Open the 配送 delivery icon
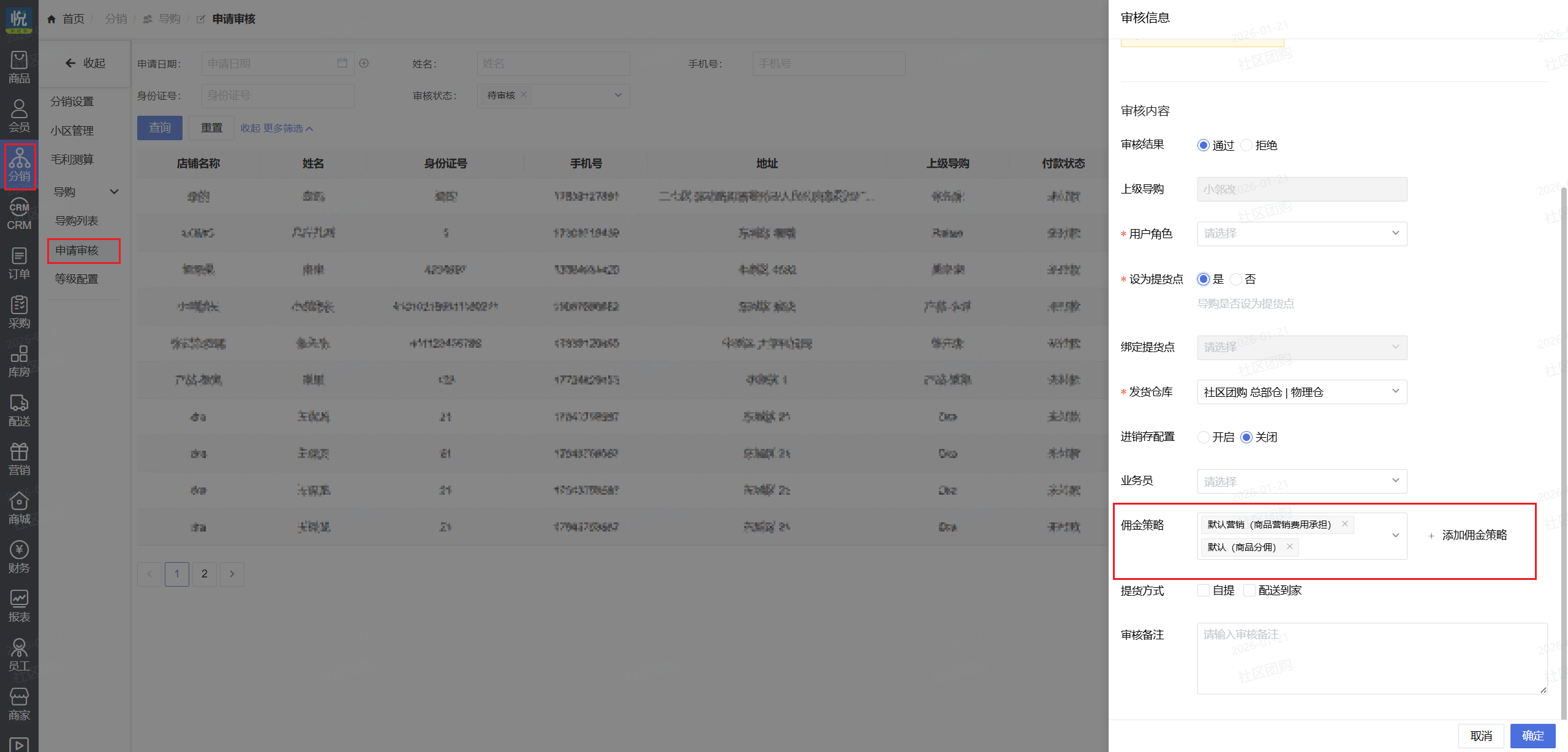 (19, 410)
